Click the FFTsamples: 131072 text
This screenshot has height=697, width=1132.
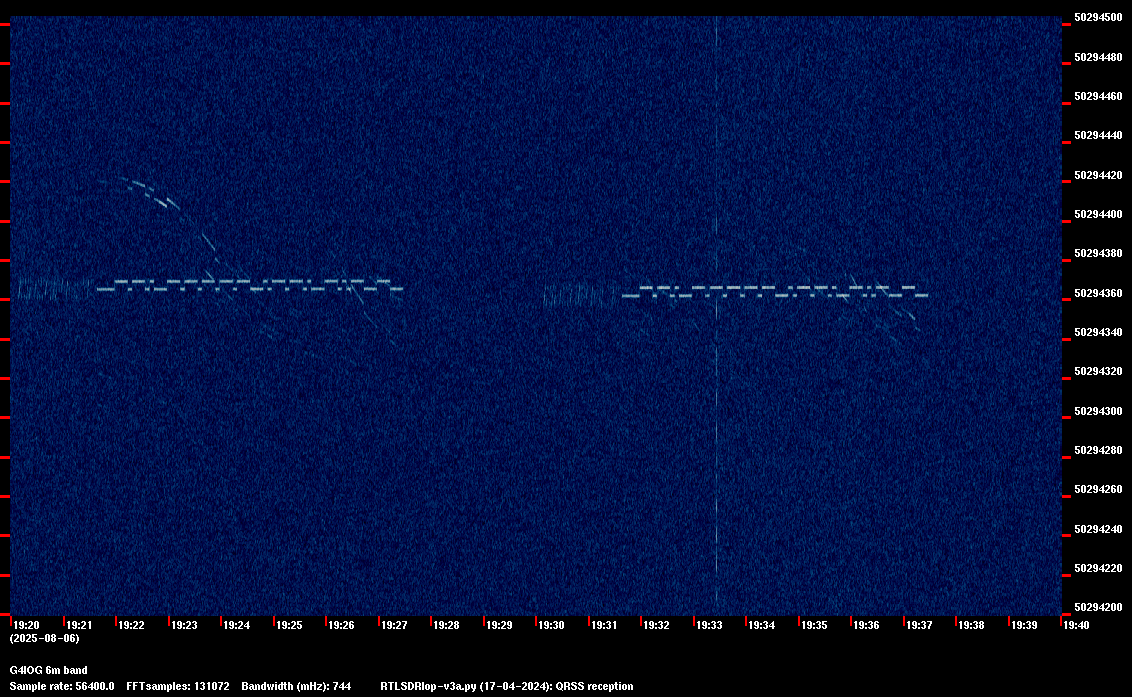tap(178, 686)
